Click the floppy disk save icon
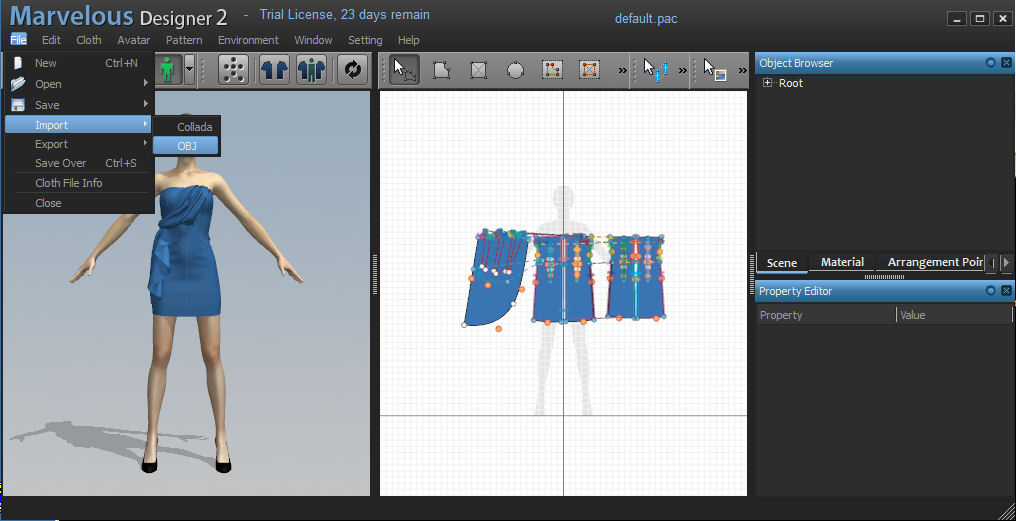The height and width of the screenshot is (521, 1016). tap(18, 105)
